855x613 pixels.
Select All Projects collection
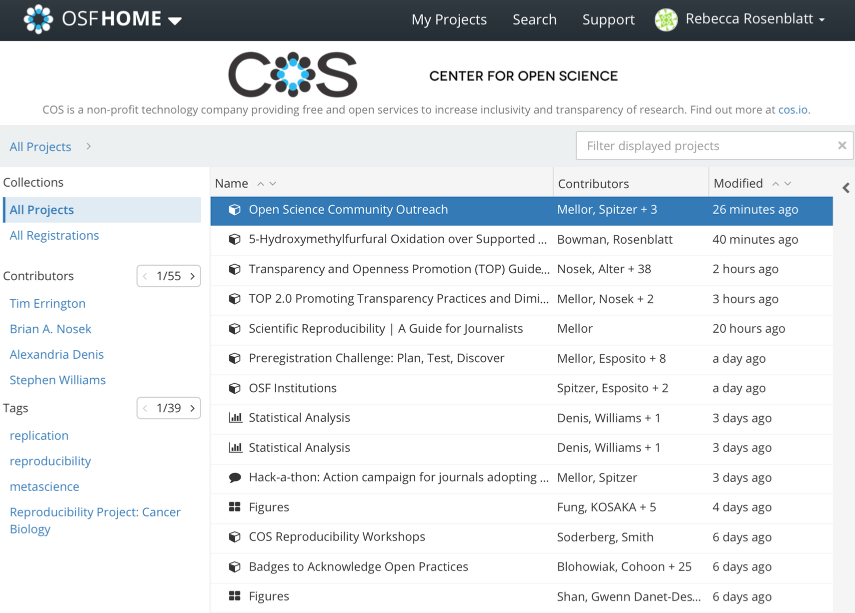(x=102, y=210)
